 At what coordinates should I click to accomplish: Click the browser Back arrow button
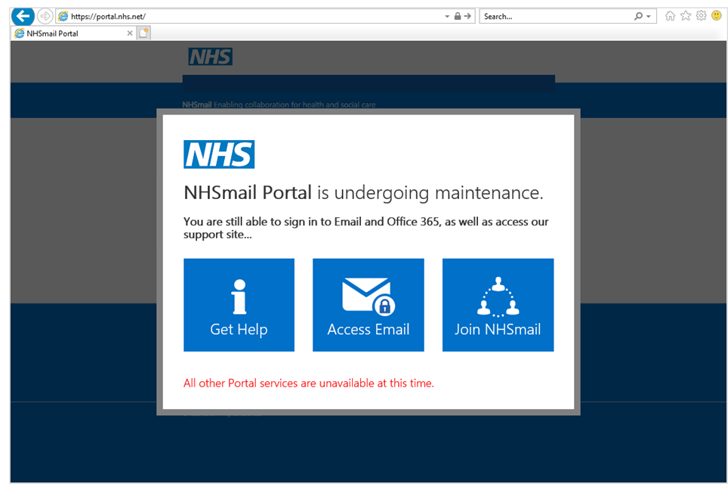tap(23, 16)
